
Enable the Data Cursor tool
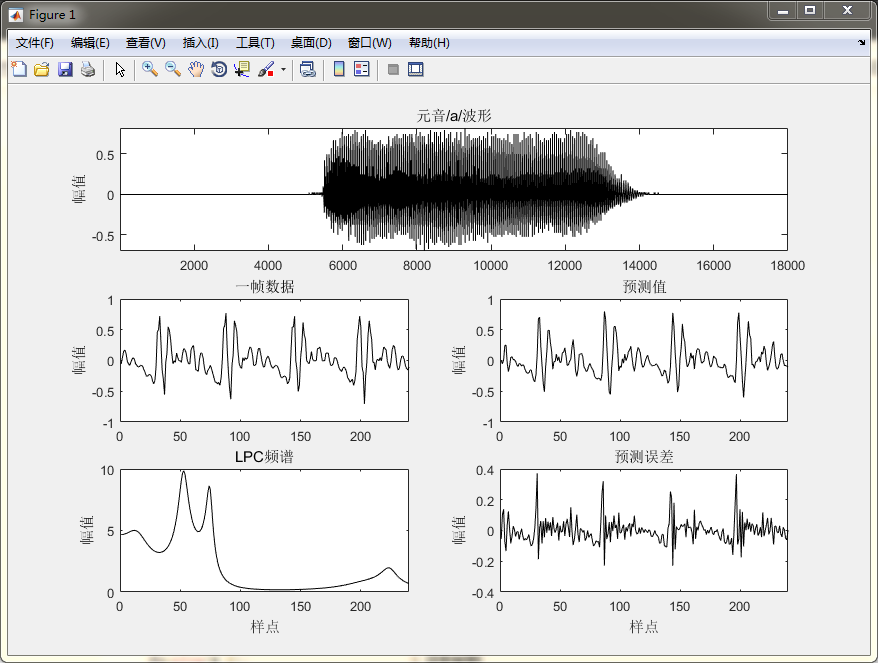tap(242, 69)
